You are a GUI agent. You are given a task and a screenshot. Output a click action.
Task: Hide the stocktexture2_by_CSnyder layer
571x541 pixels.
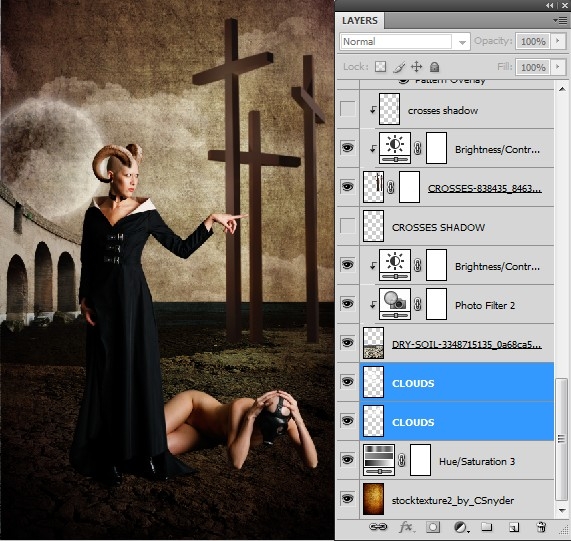(x=348, y=498)
